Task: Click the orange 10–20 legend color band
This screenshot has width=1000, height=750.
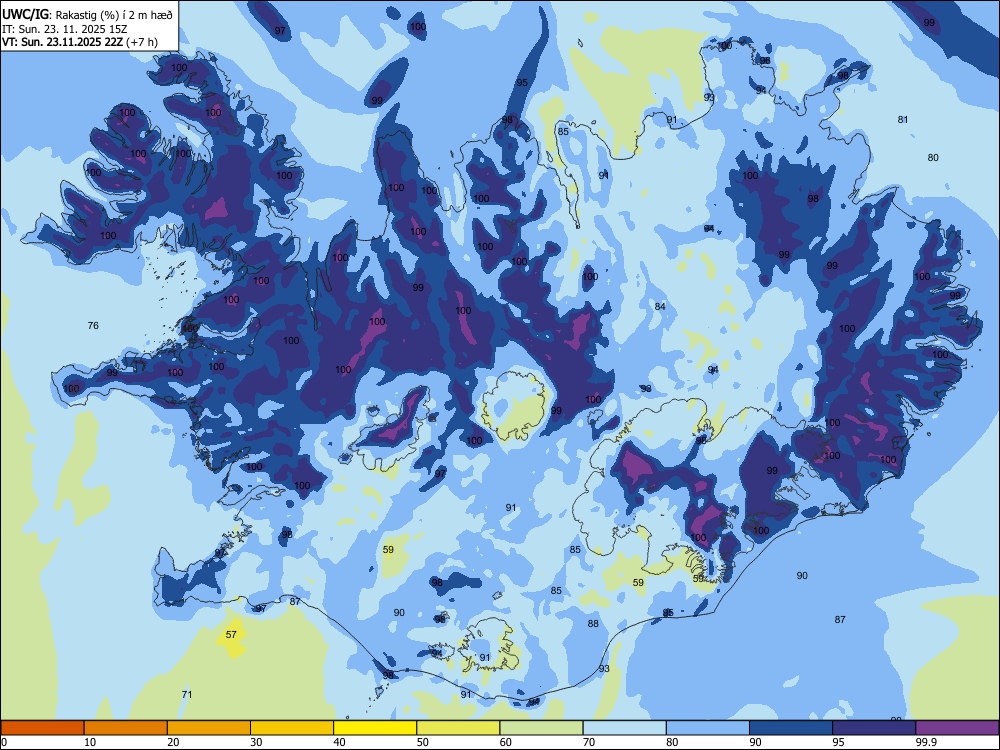Action: click(126, 728)
